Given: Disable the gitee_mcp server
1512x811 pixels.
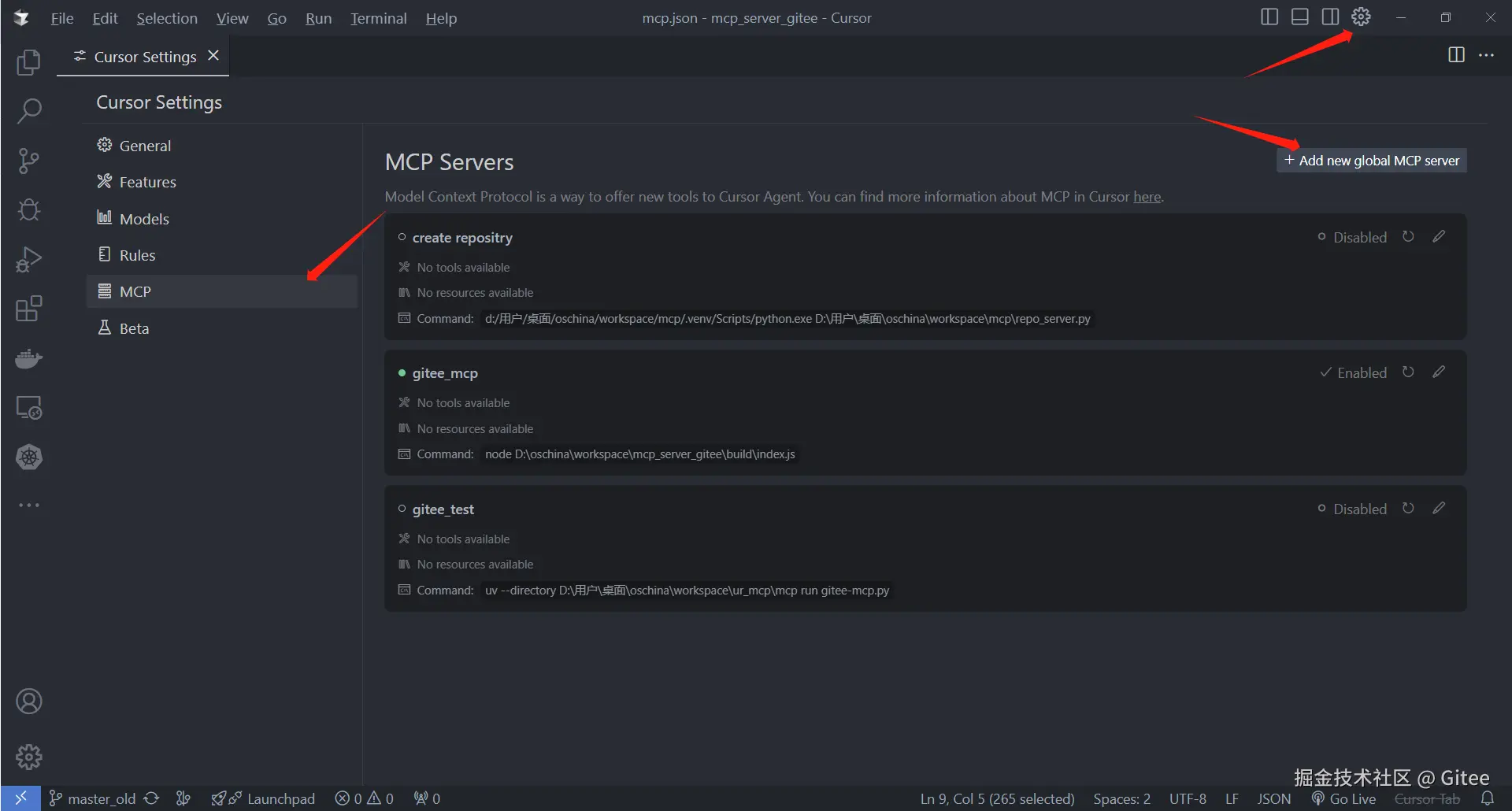Looking at the screenshot, I should pyautogui.click(x=1353, y=372).
